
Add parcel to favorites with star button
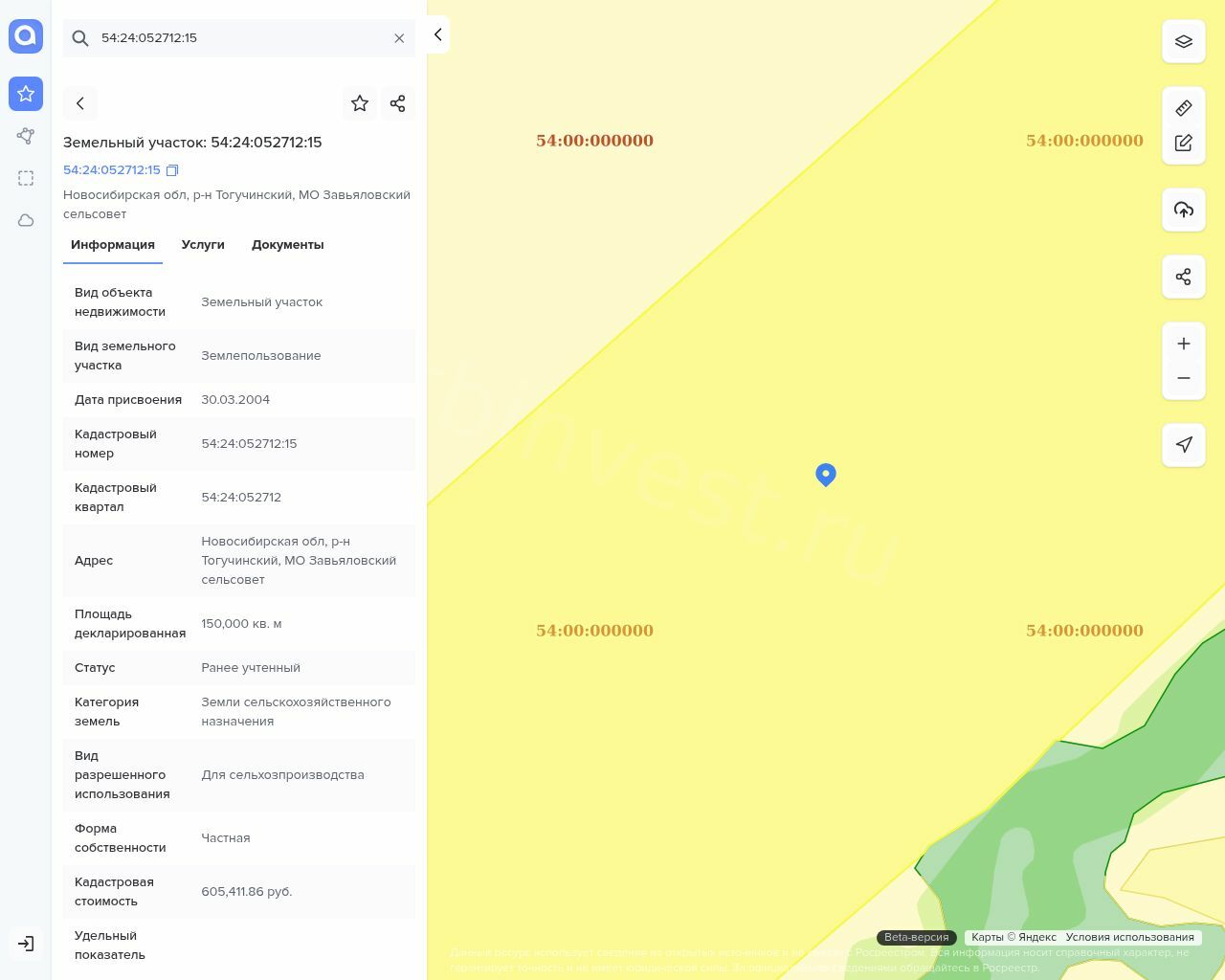360,103
